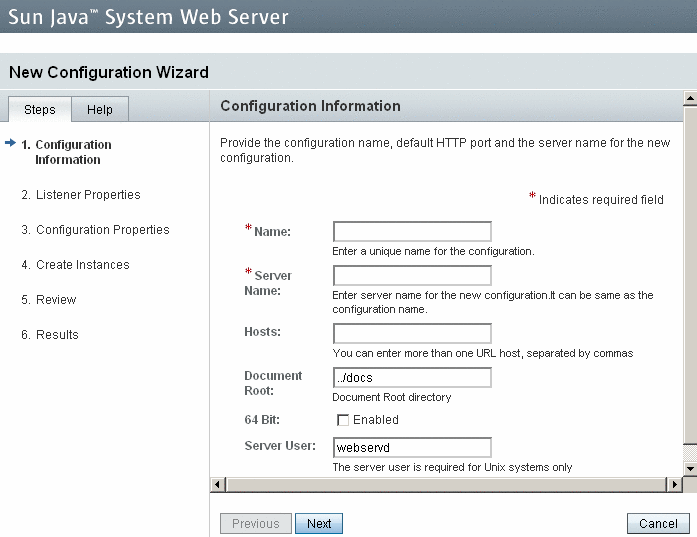697x537 pixels.
Task: Click the Hosts input field
Action: [412, 333]
